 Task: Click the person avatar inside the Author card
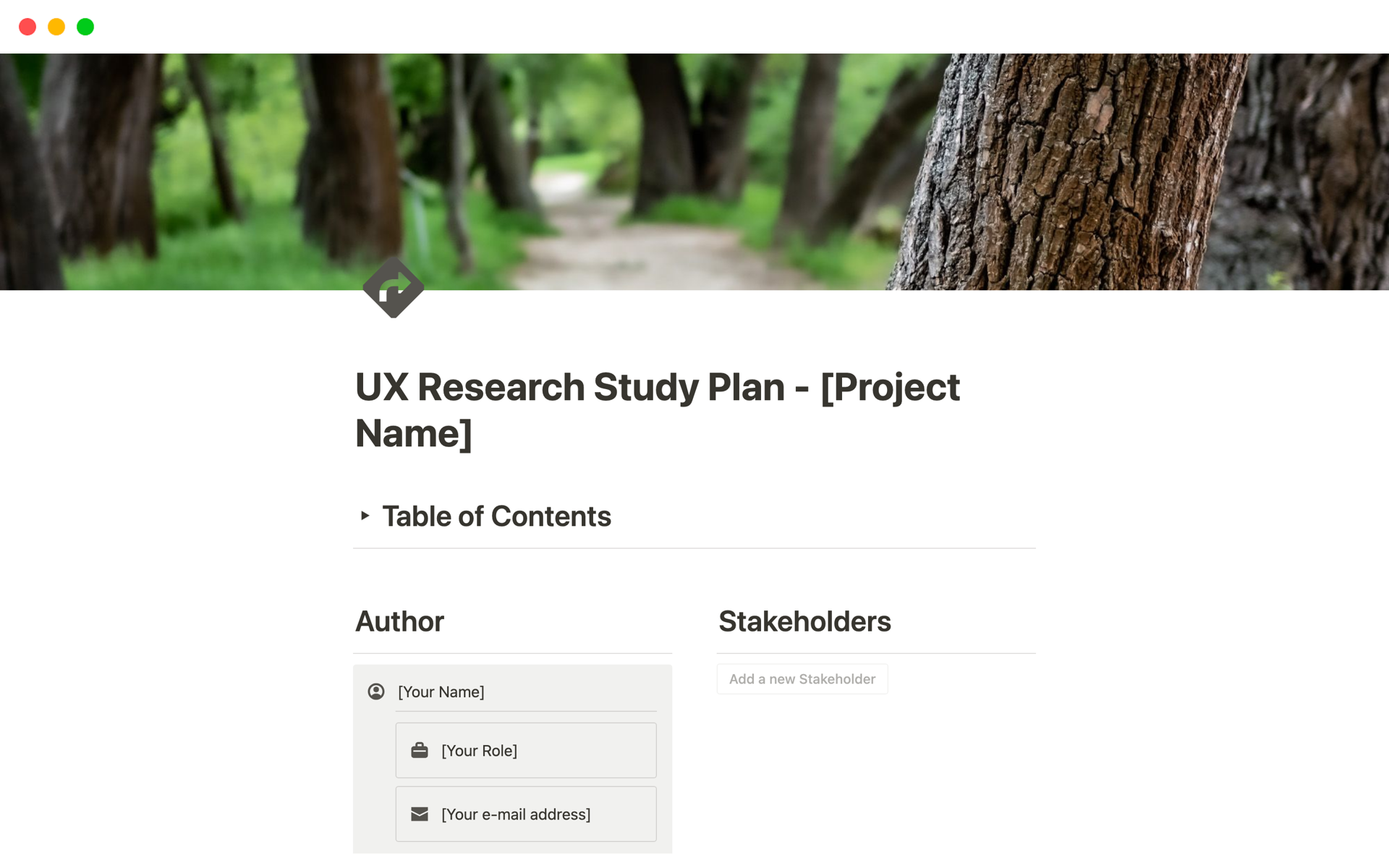coord(376,692)
